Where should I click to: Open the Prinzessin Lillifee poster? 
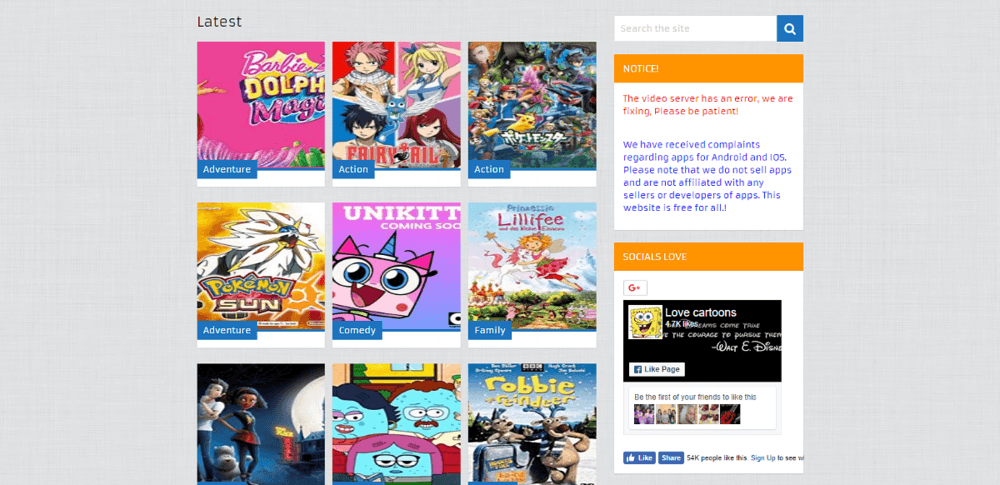click(532, 266)
